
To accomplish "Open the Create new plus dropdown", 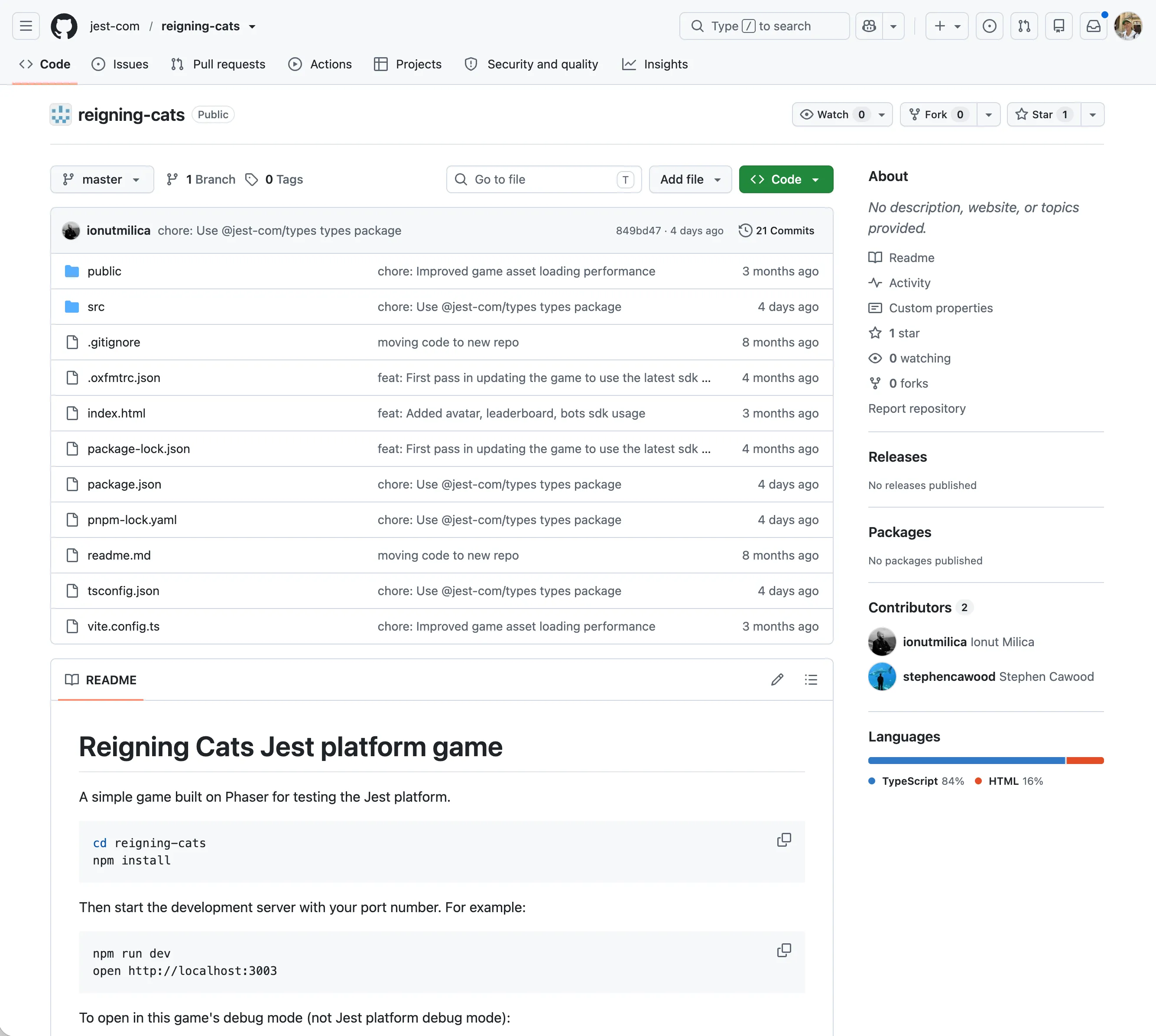I will pyautogui.click(x=947, y=26).
